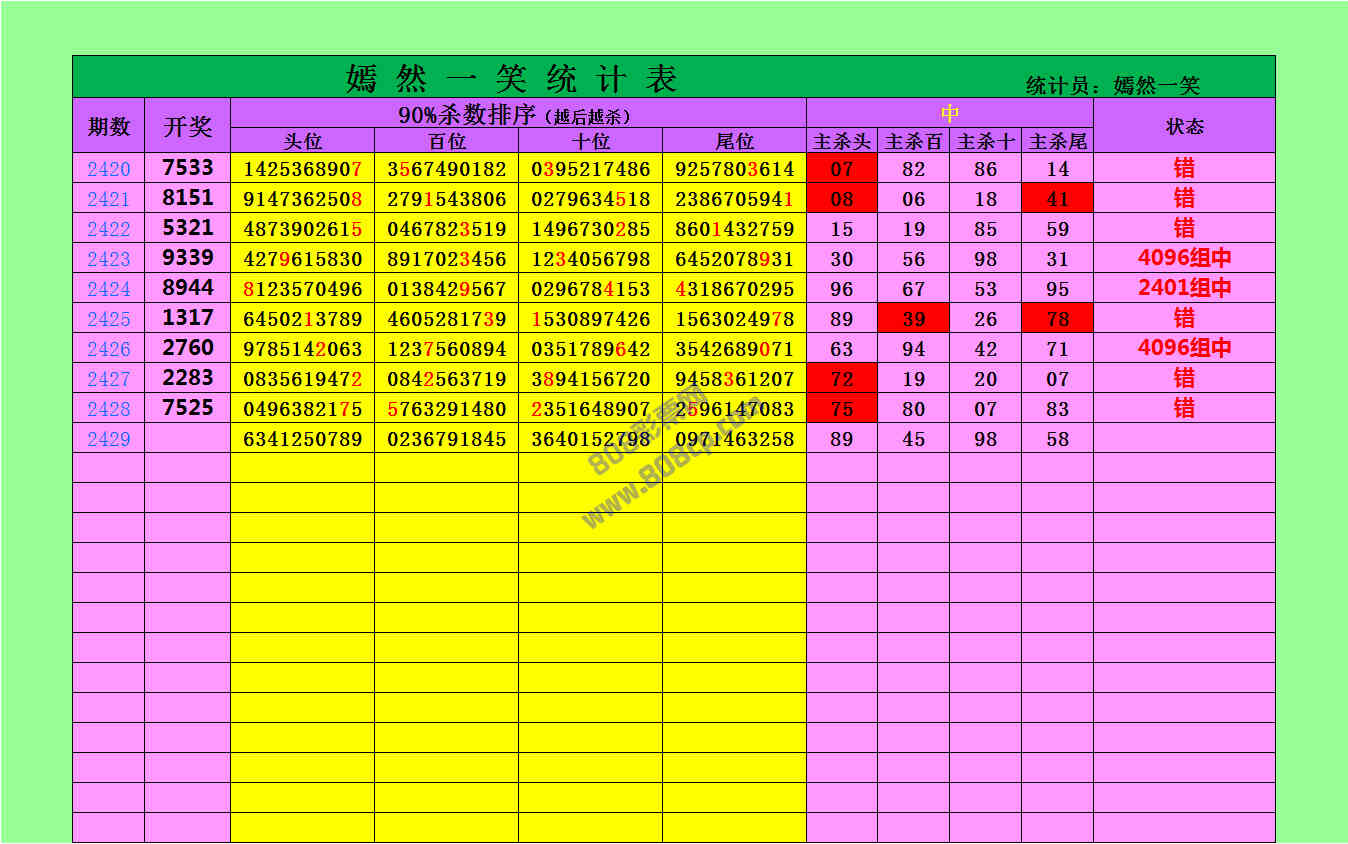Click the blue period number 2420
The height and width of the screenshot is (844, 1348).
click(x=108, y=169)
